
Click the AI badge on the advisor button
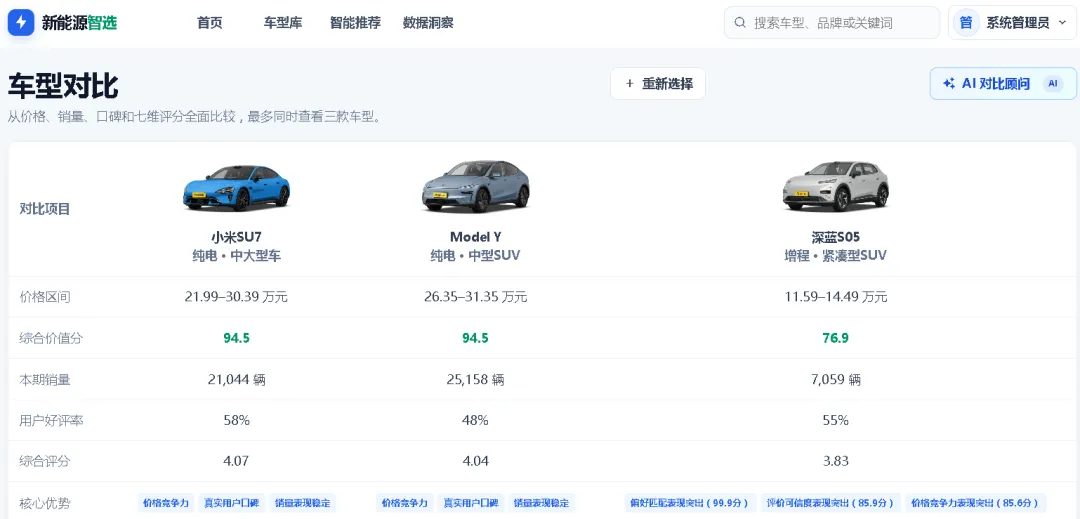click(1052, 83)
